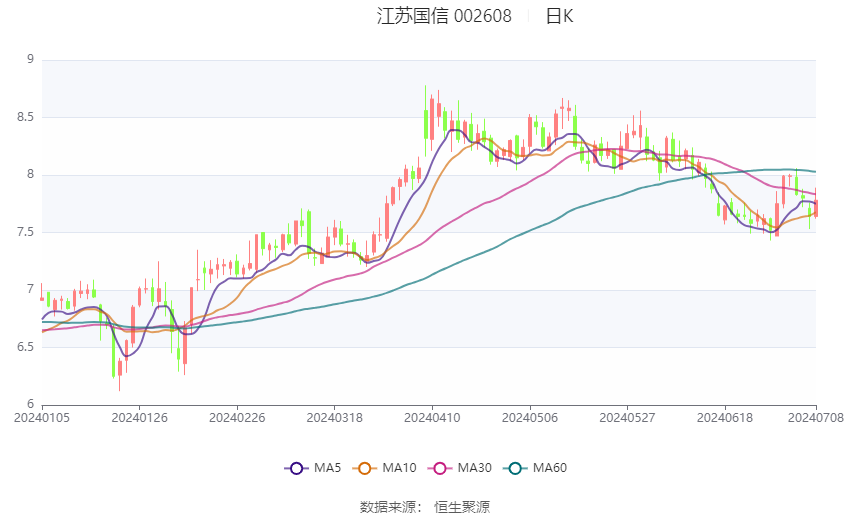Click the 8 price axis label

30,175
